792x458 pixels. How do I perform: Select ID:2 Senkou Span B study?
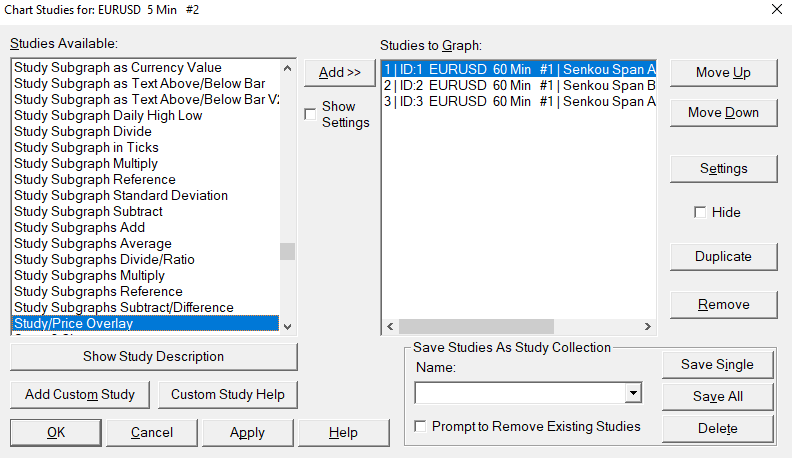pyautogui.click(x=518, y=85)
